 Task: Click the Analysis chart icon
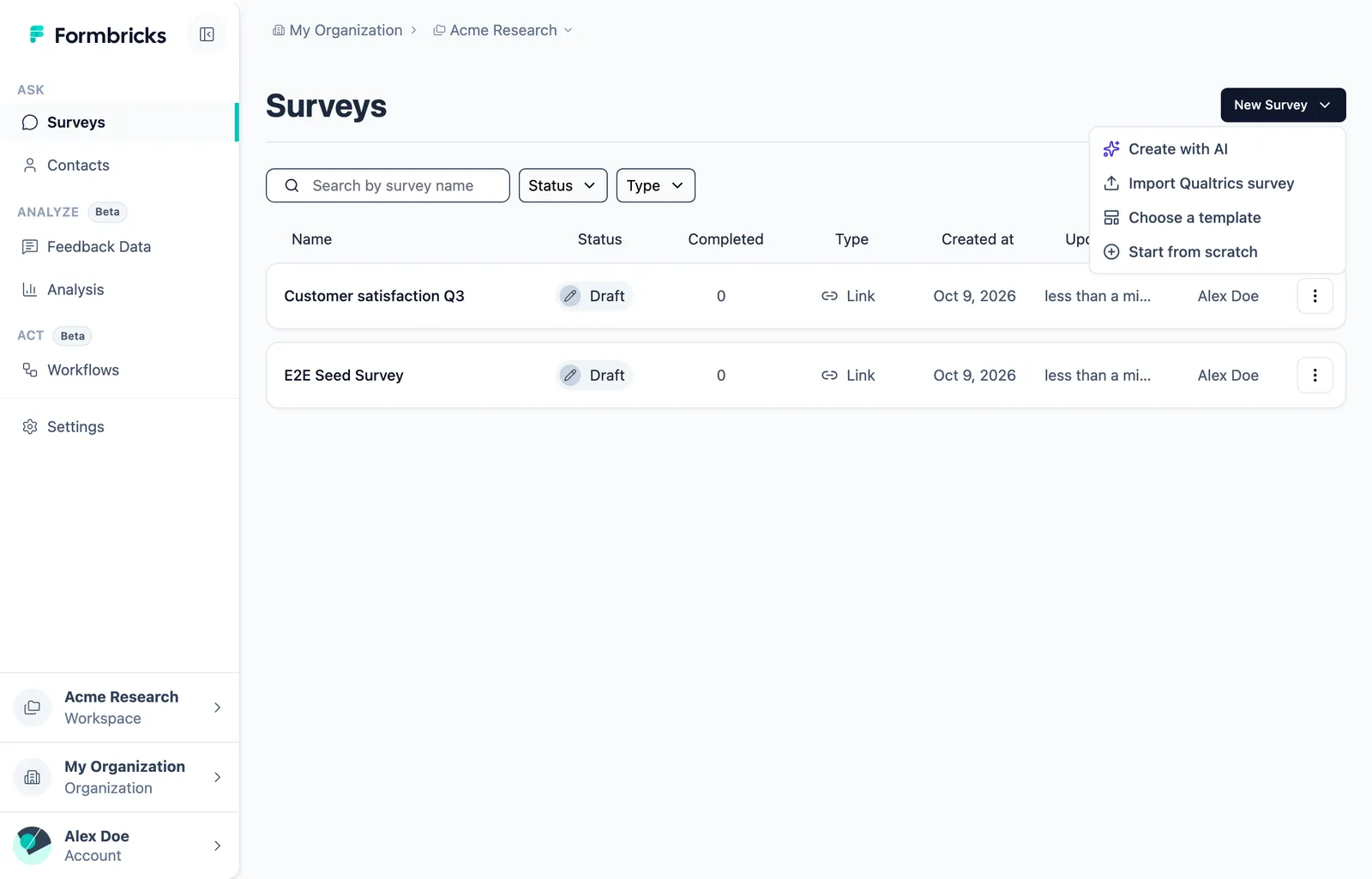click(x=30, y=290)
